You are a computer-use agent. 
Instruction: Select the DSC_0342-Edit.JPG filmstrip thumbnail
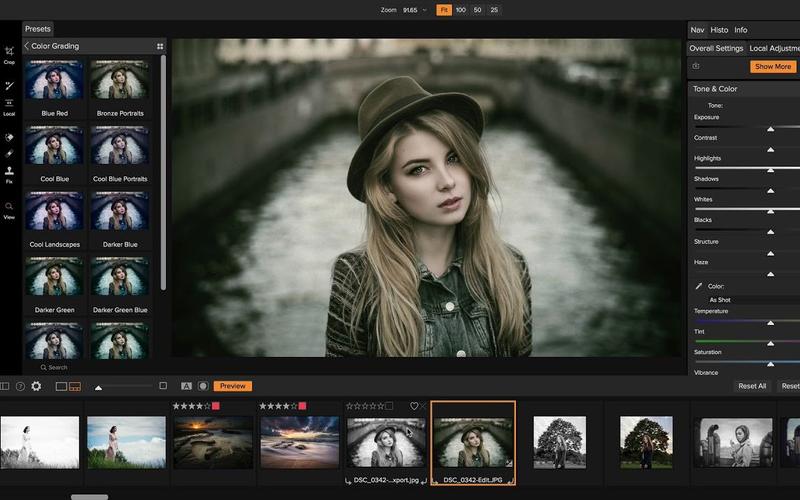(x=473, y=443)
